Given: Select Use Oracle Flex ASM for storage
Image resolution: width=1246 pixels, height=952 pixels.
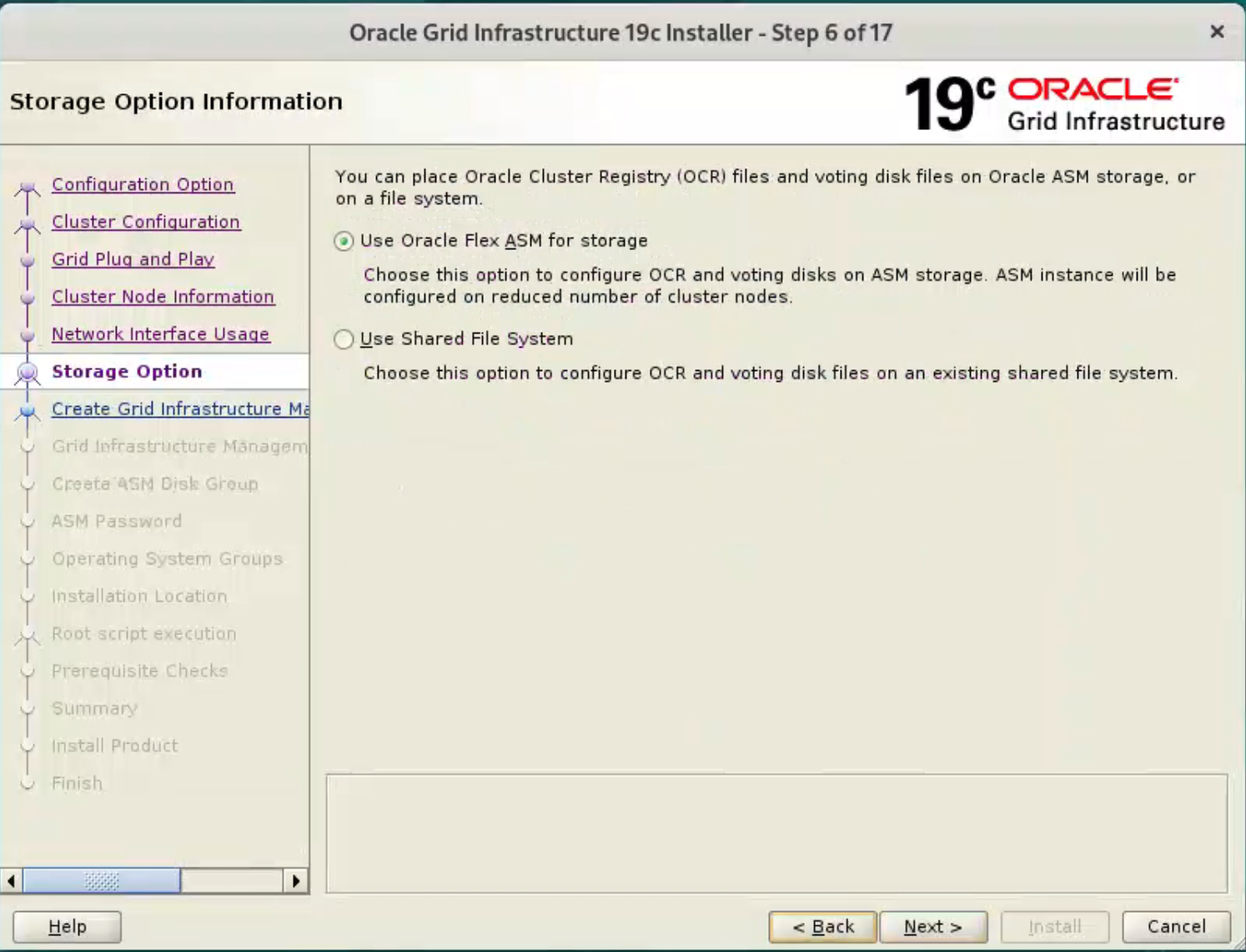Looking at the screenshot, I should (344, 241).
